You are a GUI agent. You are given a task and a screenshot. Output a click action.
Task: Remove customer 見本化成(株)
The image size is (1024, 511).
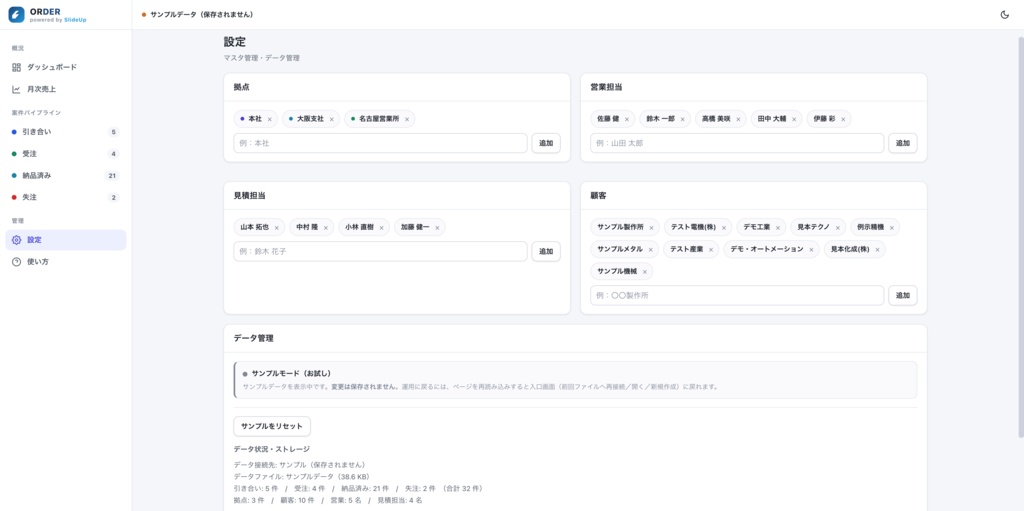click(x=877, y=250)
